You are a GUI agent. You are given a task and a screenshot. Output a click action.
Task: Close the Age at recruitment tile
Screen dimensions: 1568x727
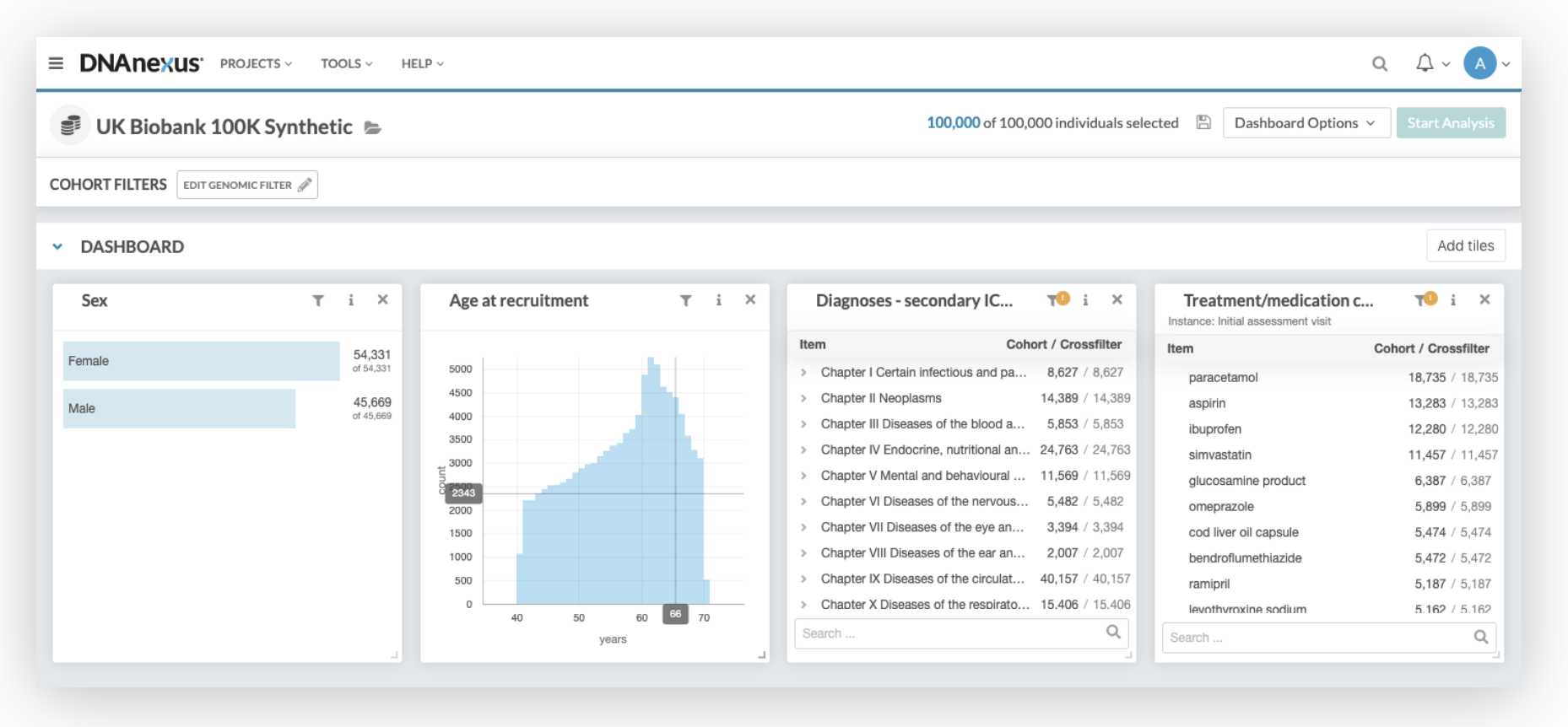[750, 299]
